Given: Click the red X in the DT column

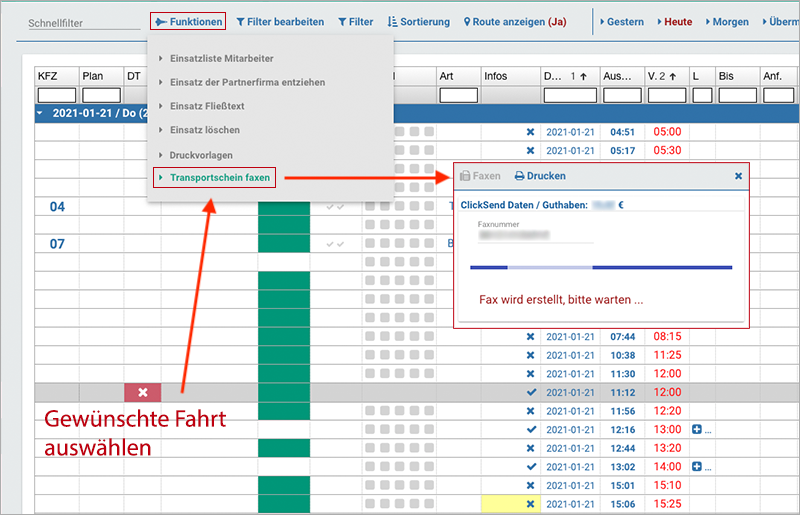Looking at the screenshot, I should point(142,393).
